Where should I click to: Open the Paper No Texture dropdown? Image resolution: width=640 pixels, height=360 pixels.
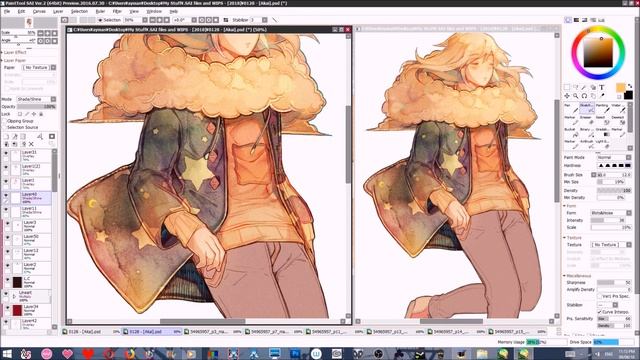coord(39,67)
